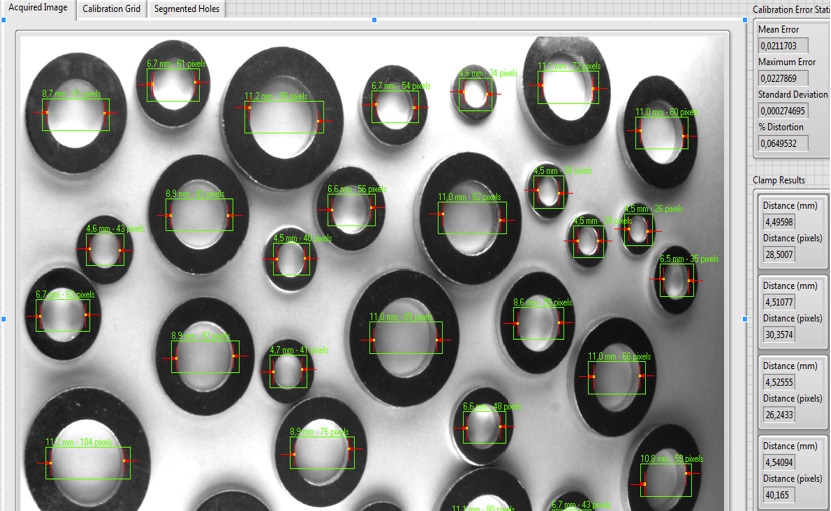Screen dimensions: 831x511
Task: Select Distance (mm) field showing 4,54094
Action: coord(779,462)
